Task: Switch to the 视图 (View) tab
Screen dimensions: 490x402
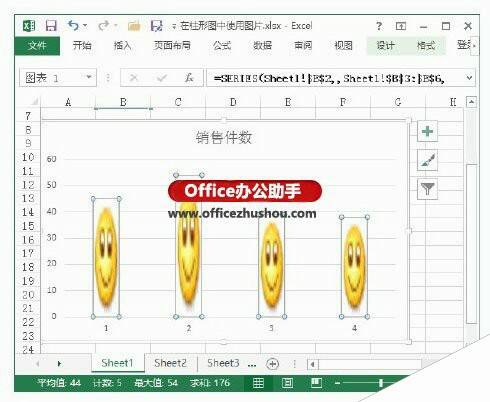Action: (343, 45)
